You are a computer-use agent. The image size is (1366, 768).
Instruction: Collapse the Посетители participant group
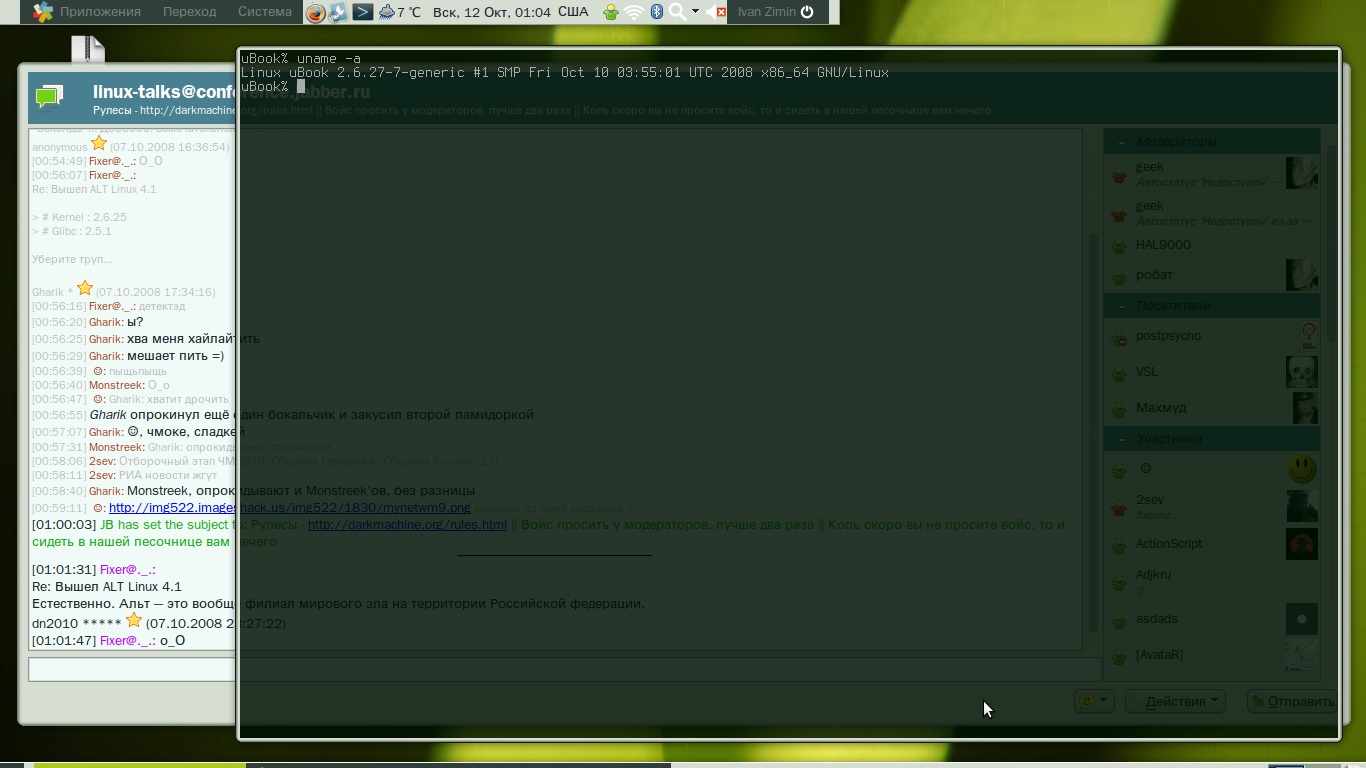pyautogui.click(x=1121, y=306)
